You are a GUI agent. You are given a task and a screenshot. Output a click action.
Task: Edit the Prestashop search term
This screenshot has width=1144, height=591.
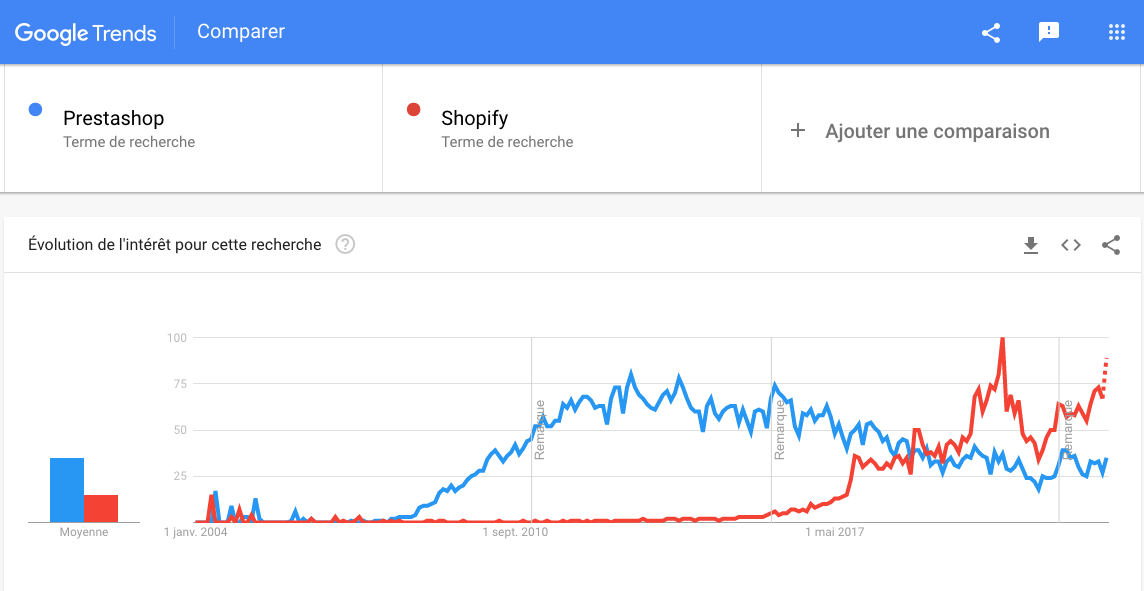(x=113, y=119)
